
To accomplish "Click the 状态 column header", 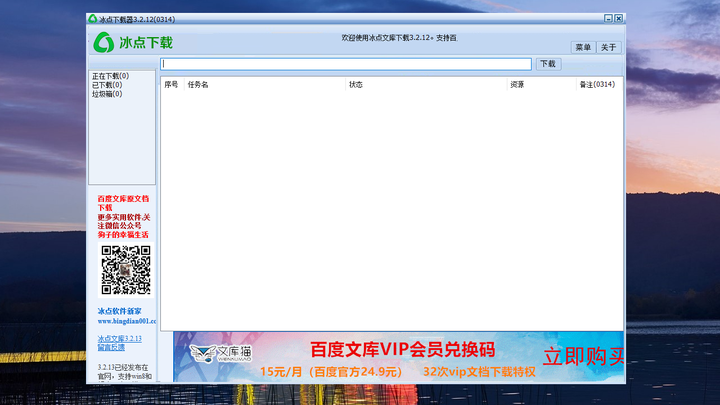I will click(x=426, y=84).
